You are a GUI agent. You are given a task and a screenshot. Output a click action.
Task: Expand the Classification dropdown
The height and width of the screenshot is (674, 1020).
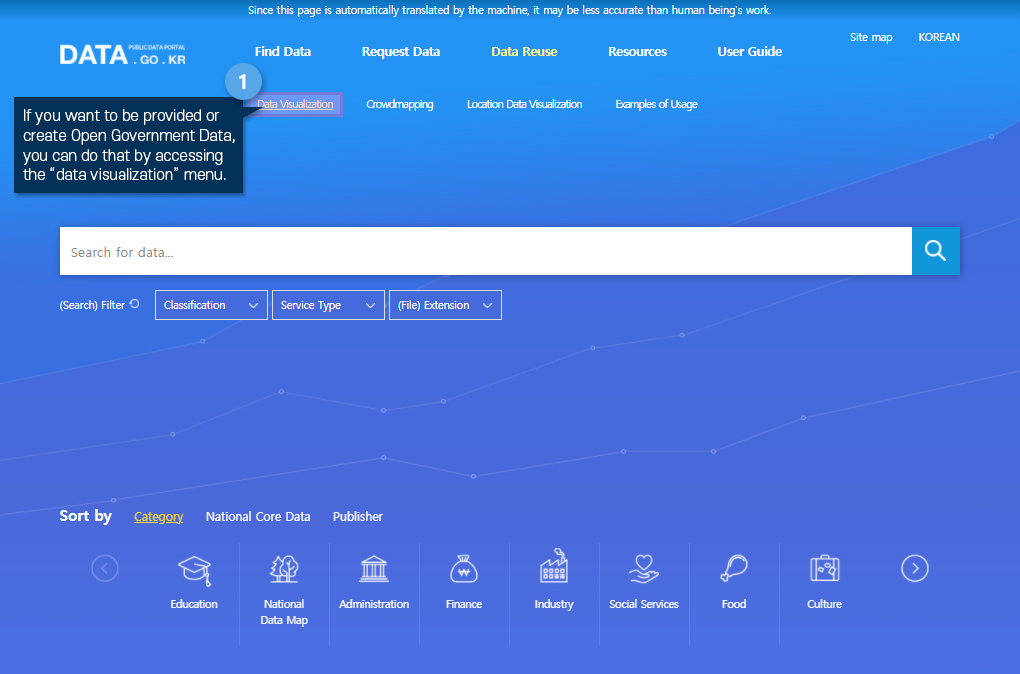pyautogui.click(x=211, y=305)
